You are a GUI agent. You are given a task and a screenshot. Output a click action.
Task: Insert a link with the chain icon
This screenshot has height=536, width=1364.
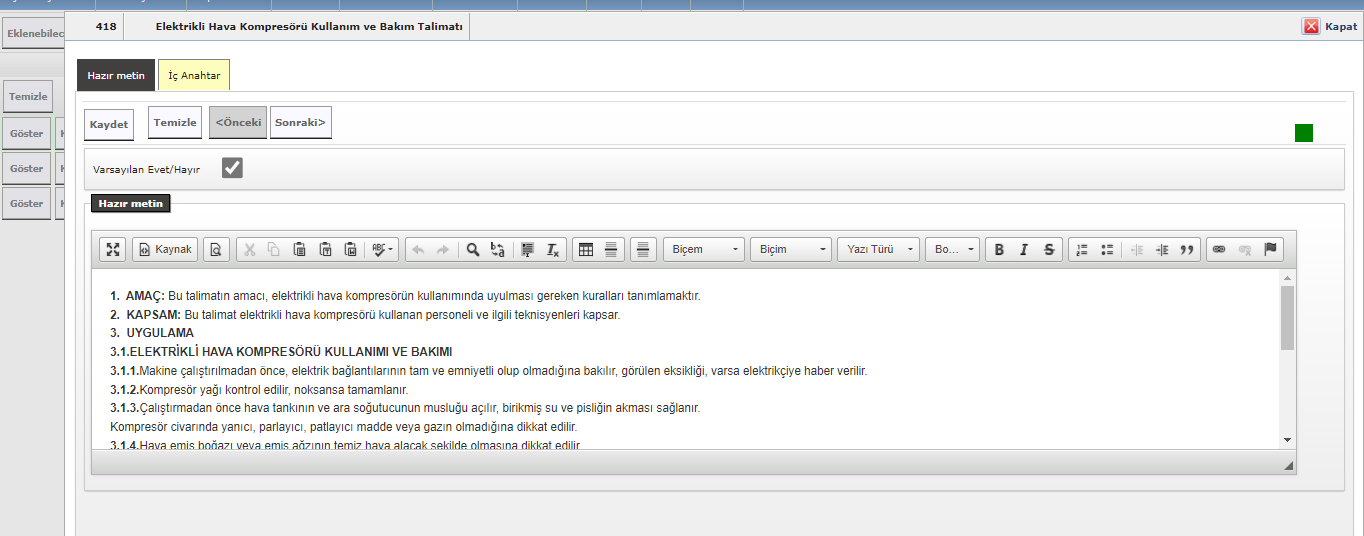point(1219,250)
